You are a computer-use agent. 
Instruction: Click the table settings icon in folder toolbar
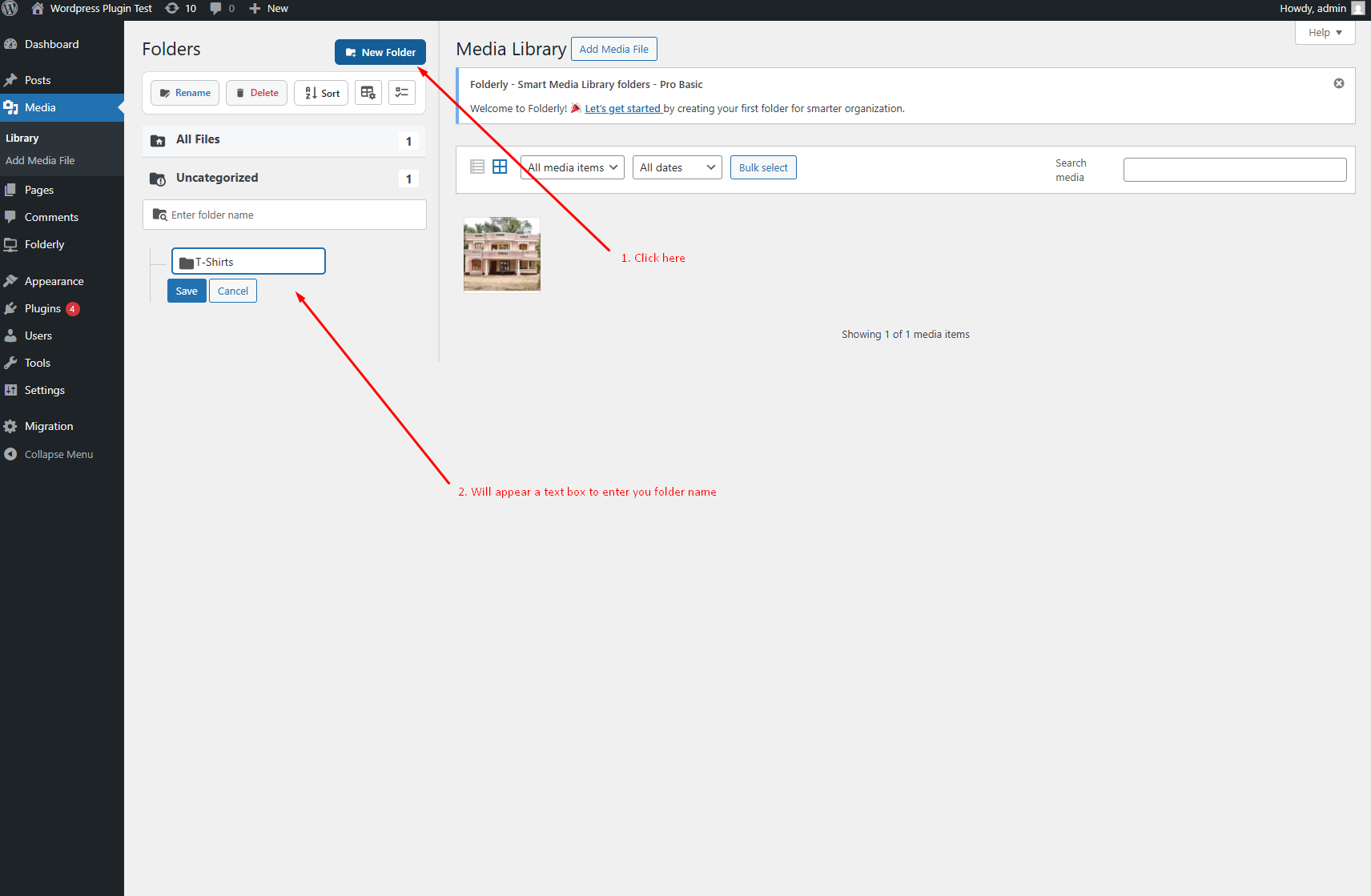point(368,93)
